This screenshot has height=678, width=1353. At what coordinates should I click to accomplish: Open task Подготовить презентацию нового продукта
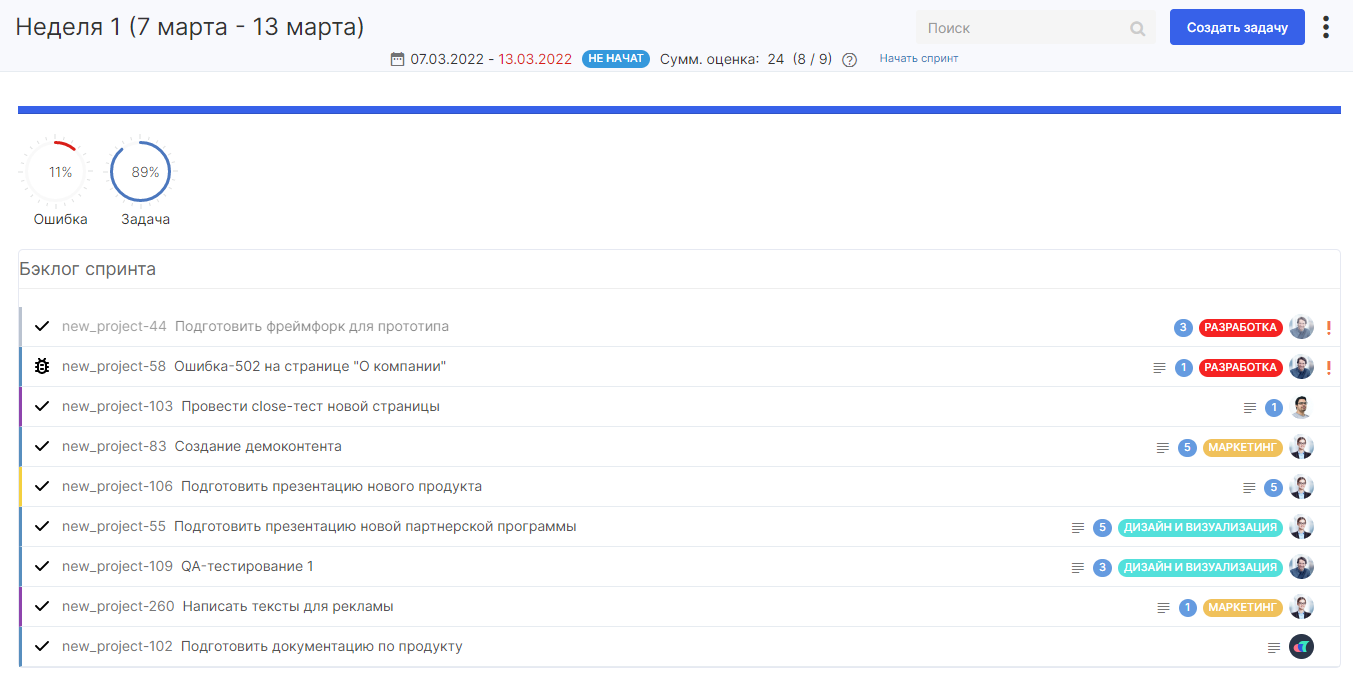point(331,486)
